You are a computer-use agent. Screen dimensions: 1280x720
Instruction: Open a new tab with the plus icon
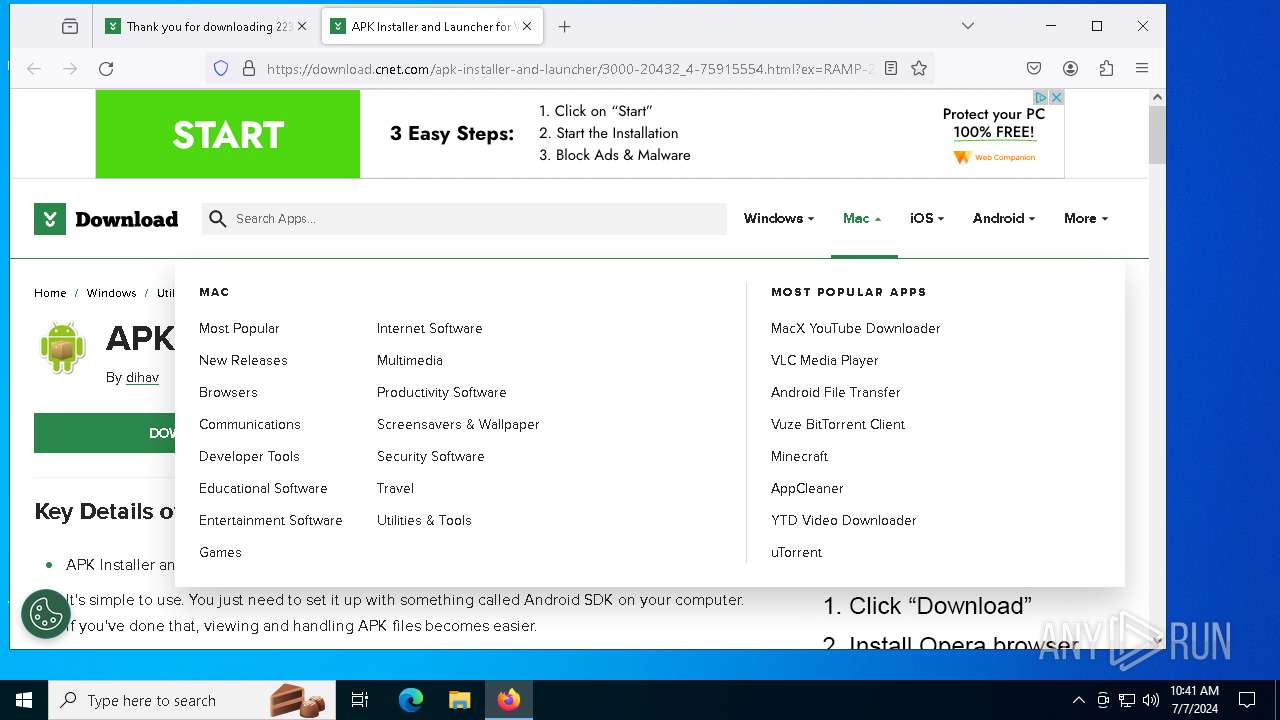click(x=564, y=27)
